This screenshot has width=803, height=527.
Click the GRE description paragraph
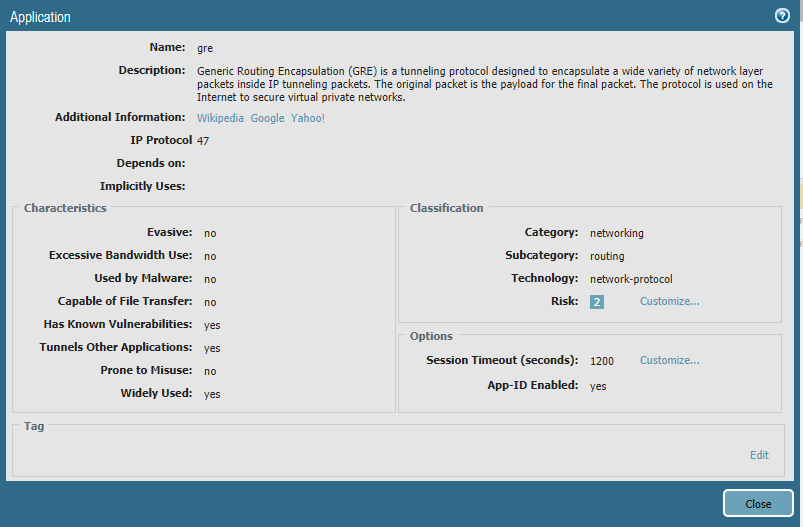484,84
